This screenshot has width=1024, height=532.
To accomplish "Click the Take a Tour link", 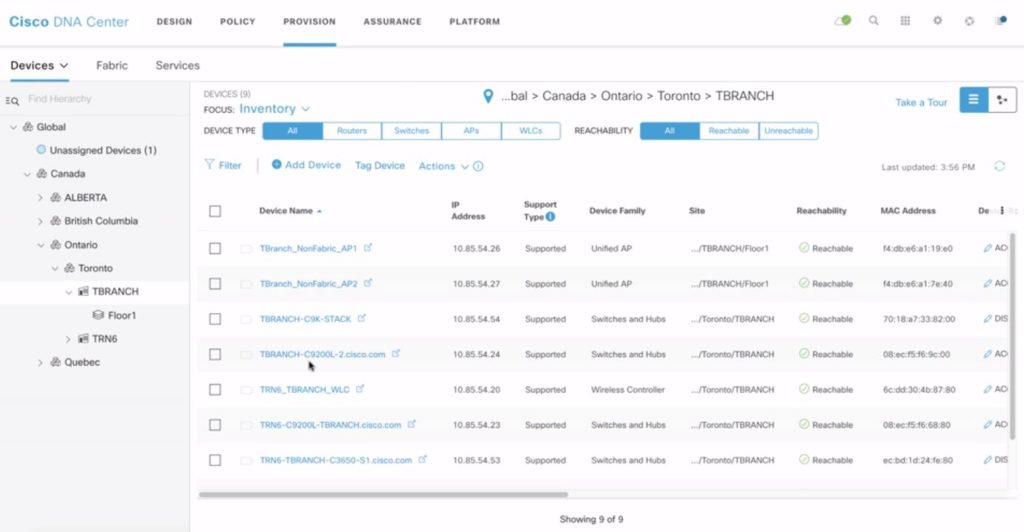I will pyautogui.click(x=921, y=103).
